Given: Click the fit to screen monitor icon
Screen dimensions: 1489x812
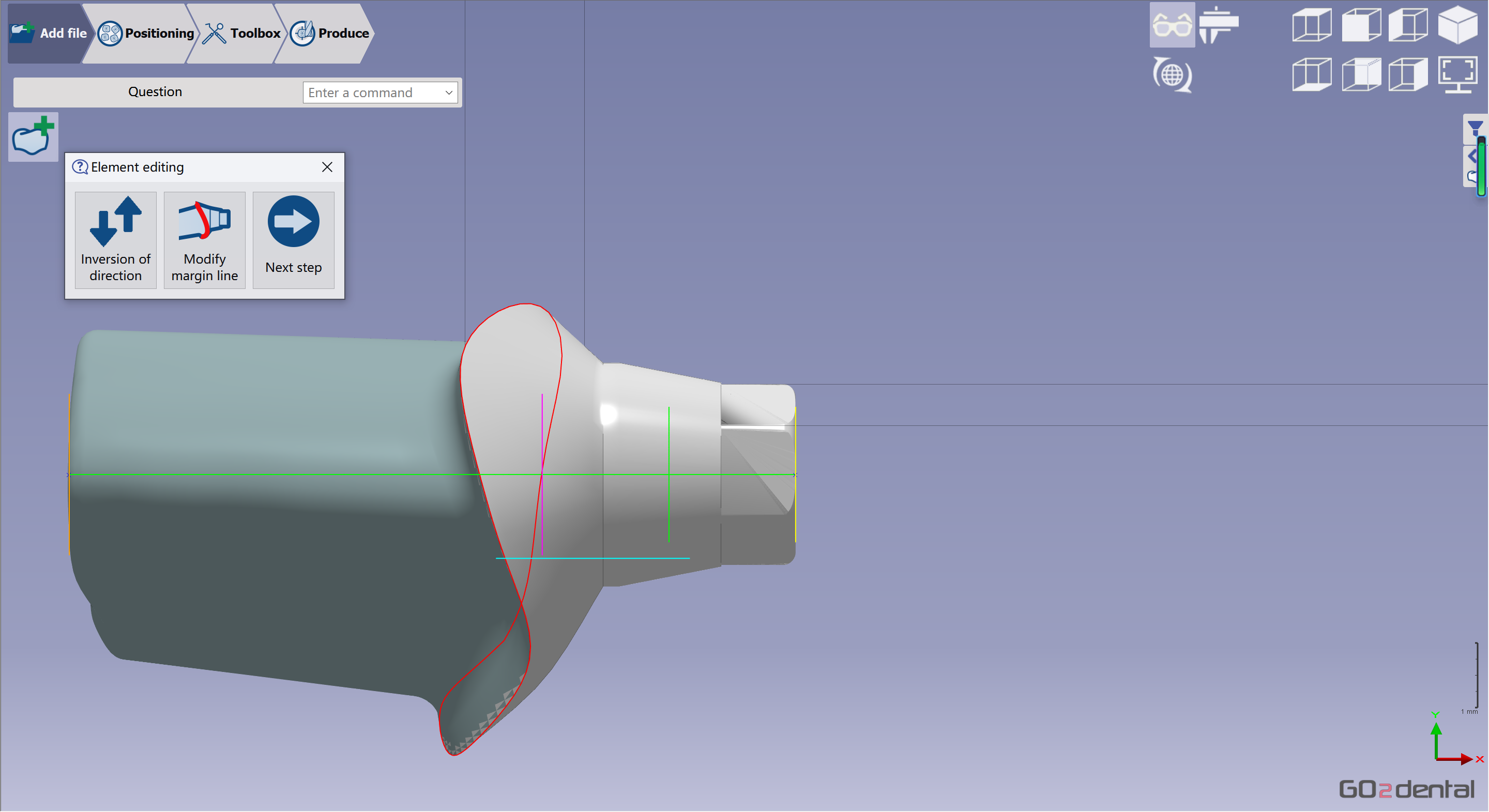Looking at the screenshot, I should [1457, 74].
